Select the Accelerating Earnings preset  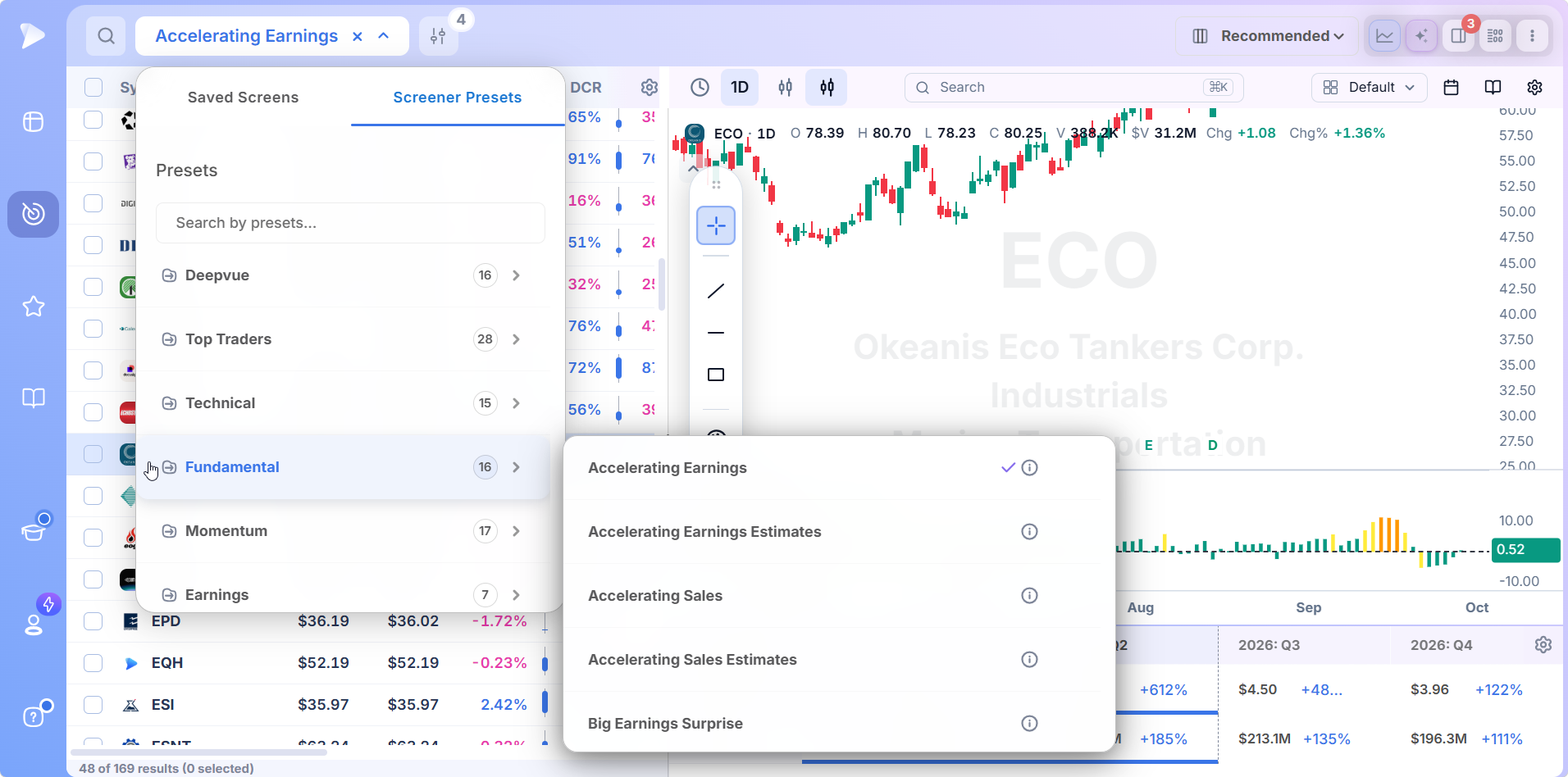pos(668,468)
